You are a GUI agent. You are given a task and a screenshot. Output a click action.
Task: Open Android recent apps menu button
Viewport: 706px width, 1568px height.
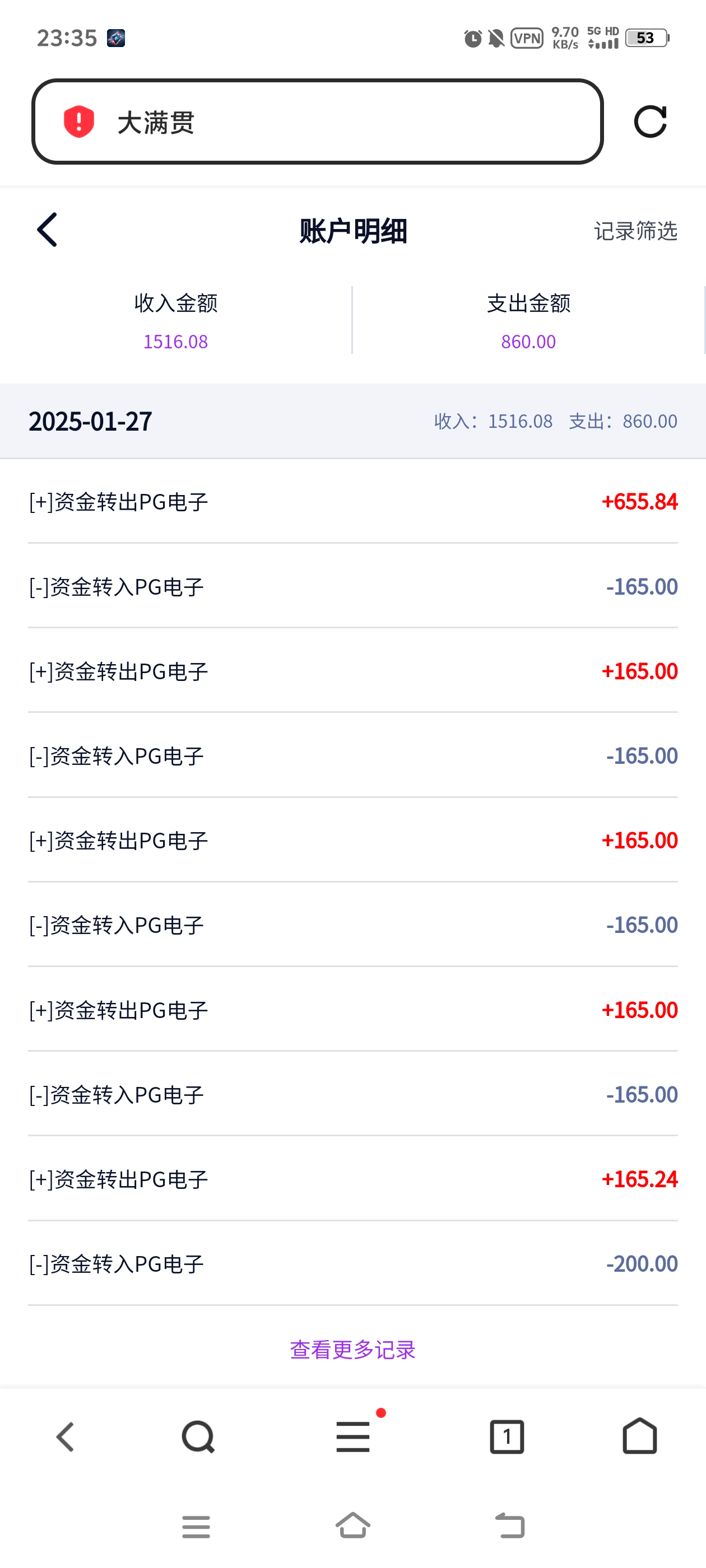[x=196, y=1527]
